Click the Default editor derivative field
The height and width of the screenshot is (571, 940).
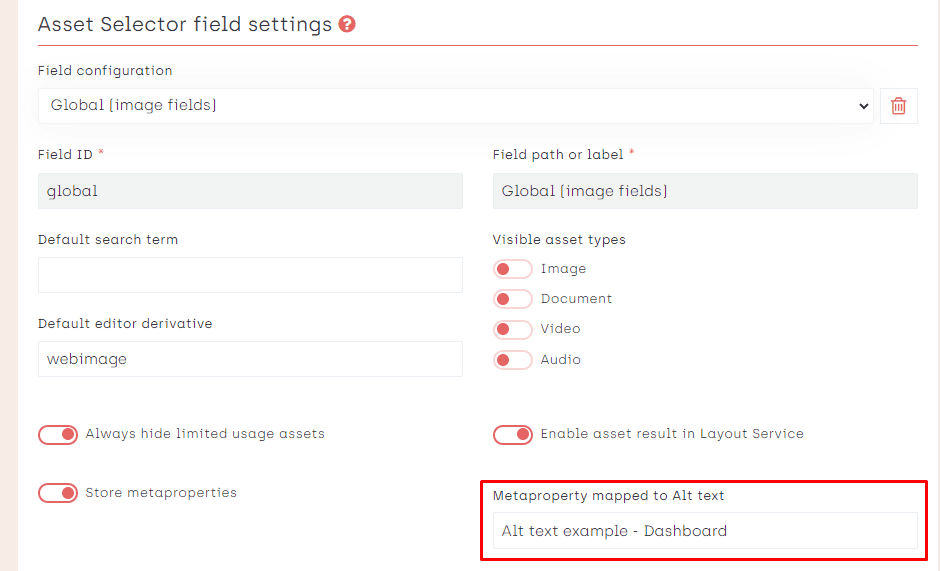(250, 359)
